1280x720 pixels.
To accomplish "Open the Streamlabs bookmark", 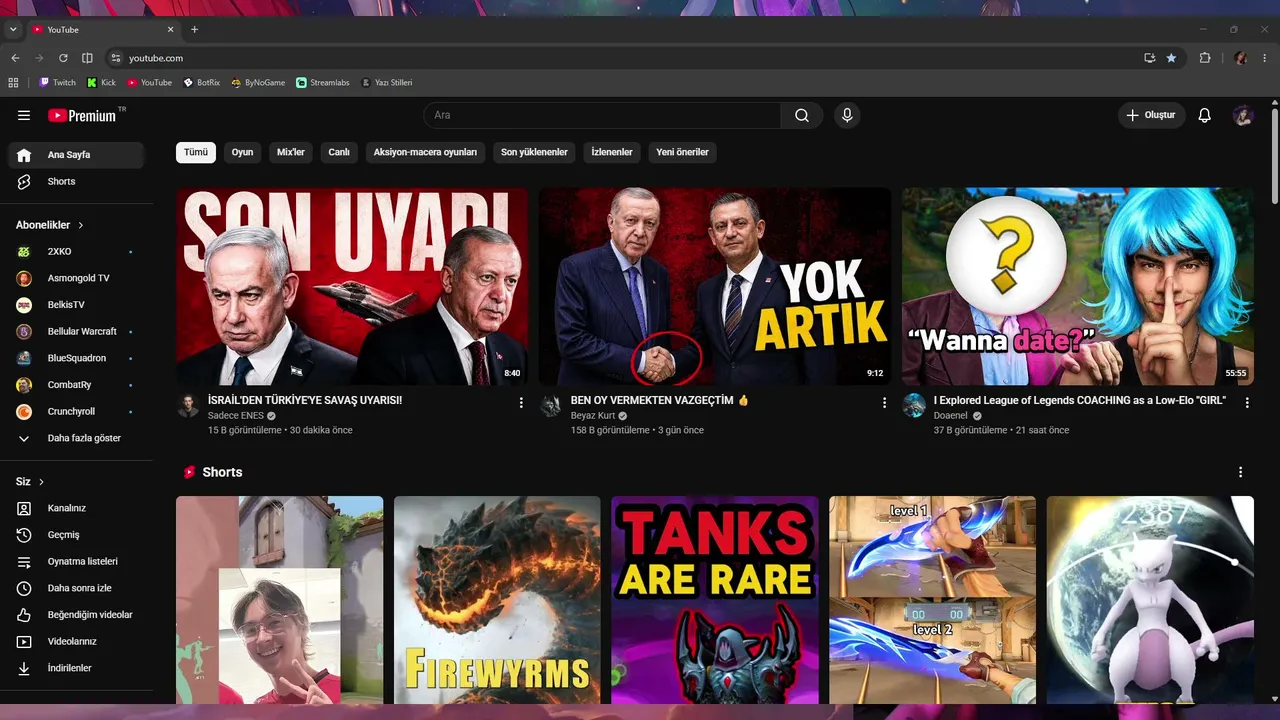I will point(323,83).
